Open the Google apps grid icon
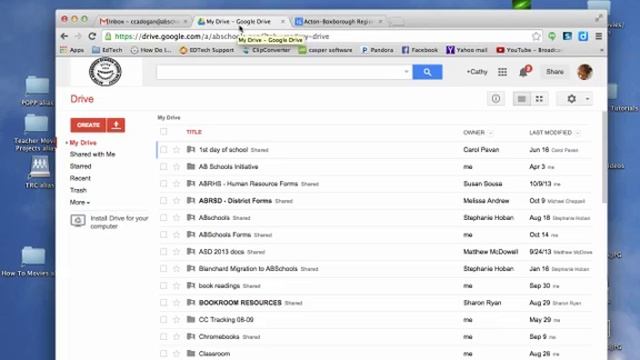 coord(502,72)
